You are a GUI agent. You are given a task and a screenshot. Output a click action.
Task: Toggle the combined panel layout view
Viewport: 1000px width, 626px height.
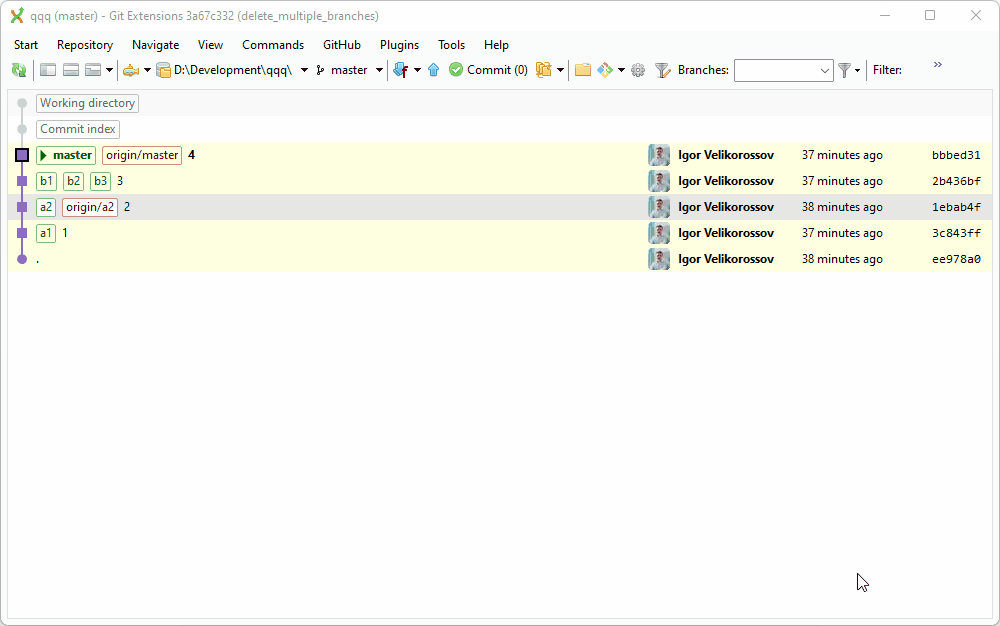click(x=93, y=70)
